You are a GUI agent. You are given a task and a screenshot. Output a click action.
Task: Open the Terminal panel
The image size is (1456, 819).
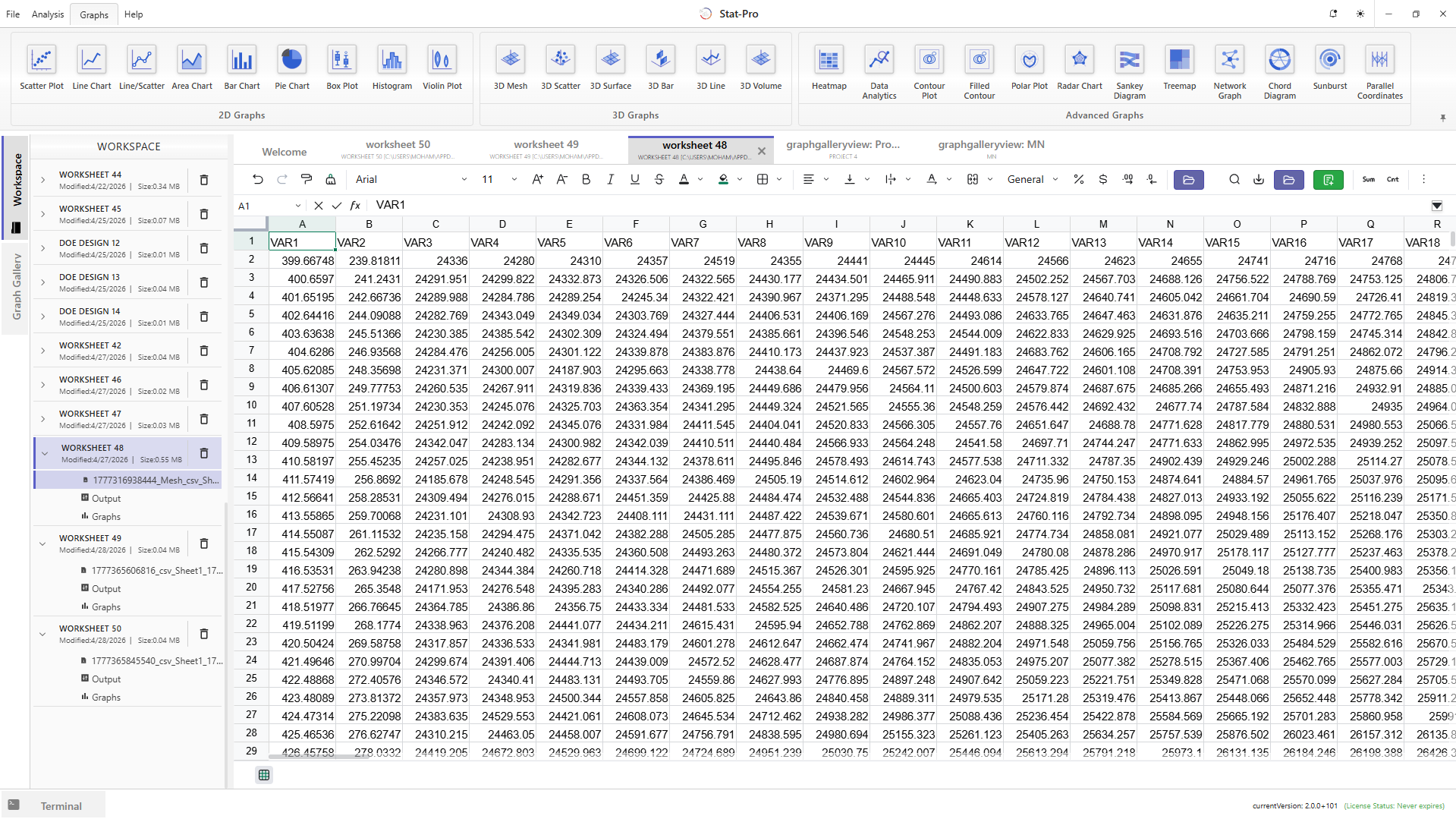(53, 805)
